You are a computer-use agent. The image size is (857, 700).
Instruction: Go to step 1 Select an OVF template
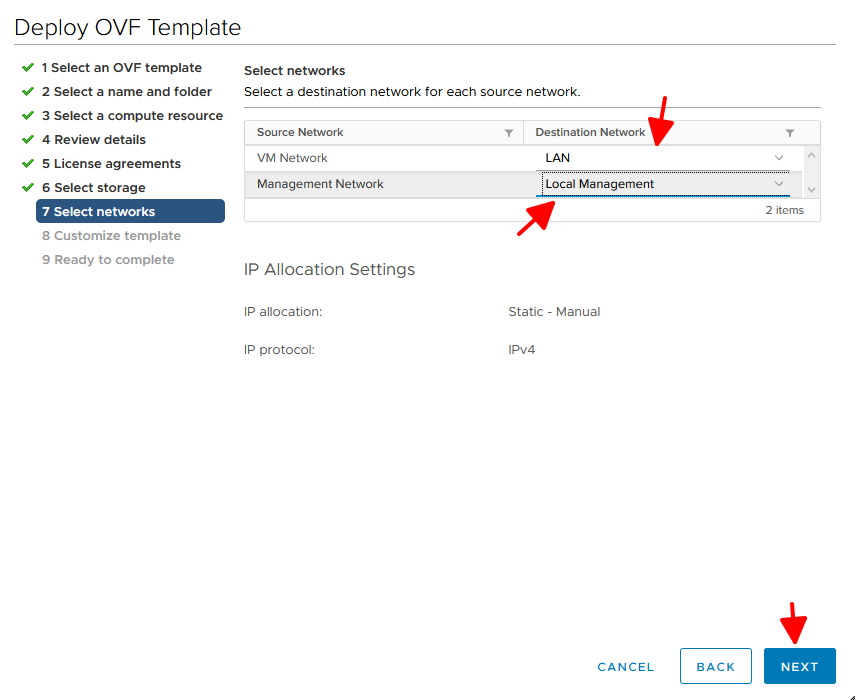pos(121,68)
